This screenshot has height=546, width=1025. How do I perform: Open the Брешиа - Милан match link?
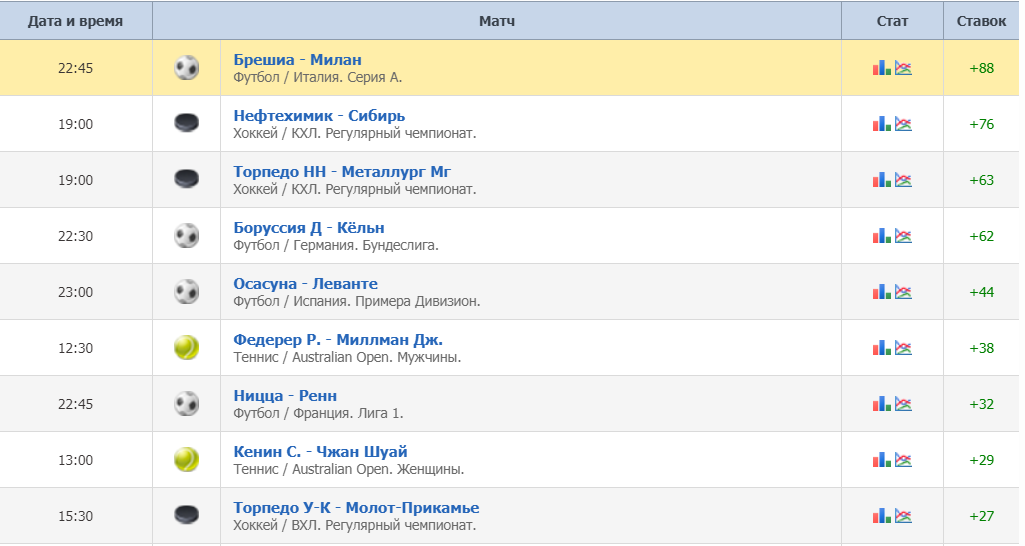click(297, 60)
